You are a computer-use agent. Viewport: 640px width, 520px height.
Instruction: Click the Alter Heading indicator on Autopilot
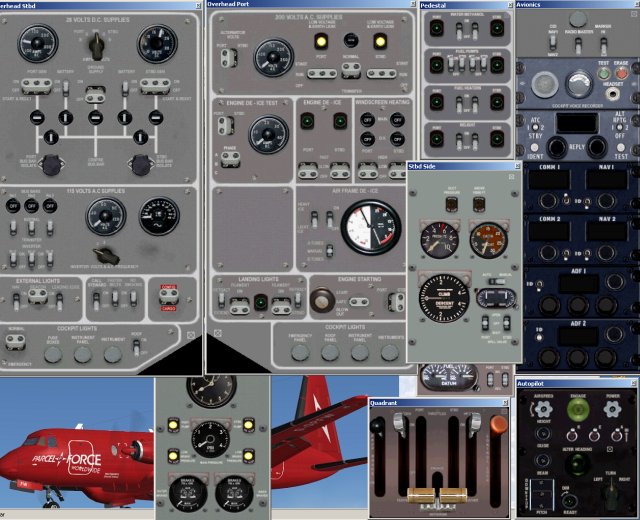pyautogui.click(x=577, y=465)
